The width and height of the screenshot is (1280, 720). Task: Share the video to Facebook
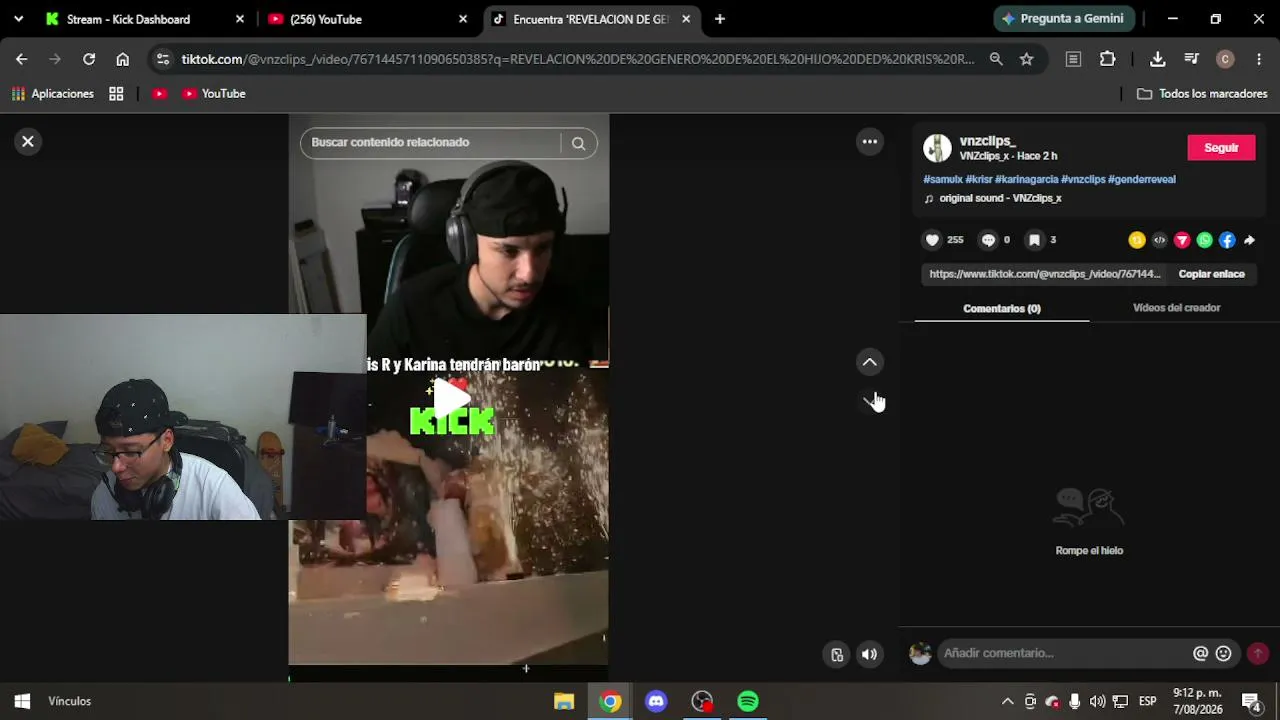click(1227, 240)
